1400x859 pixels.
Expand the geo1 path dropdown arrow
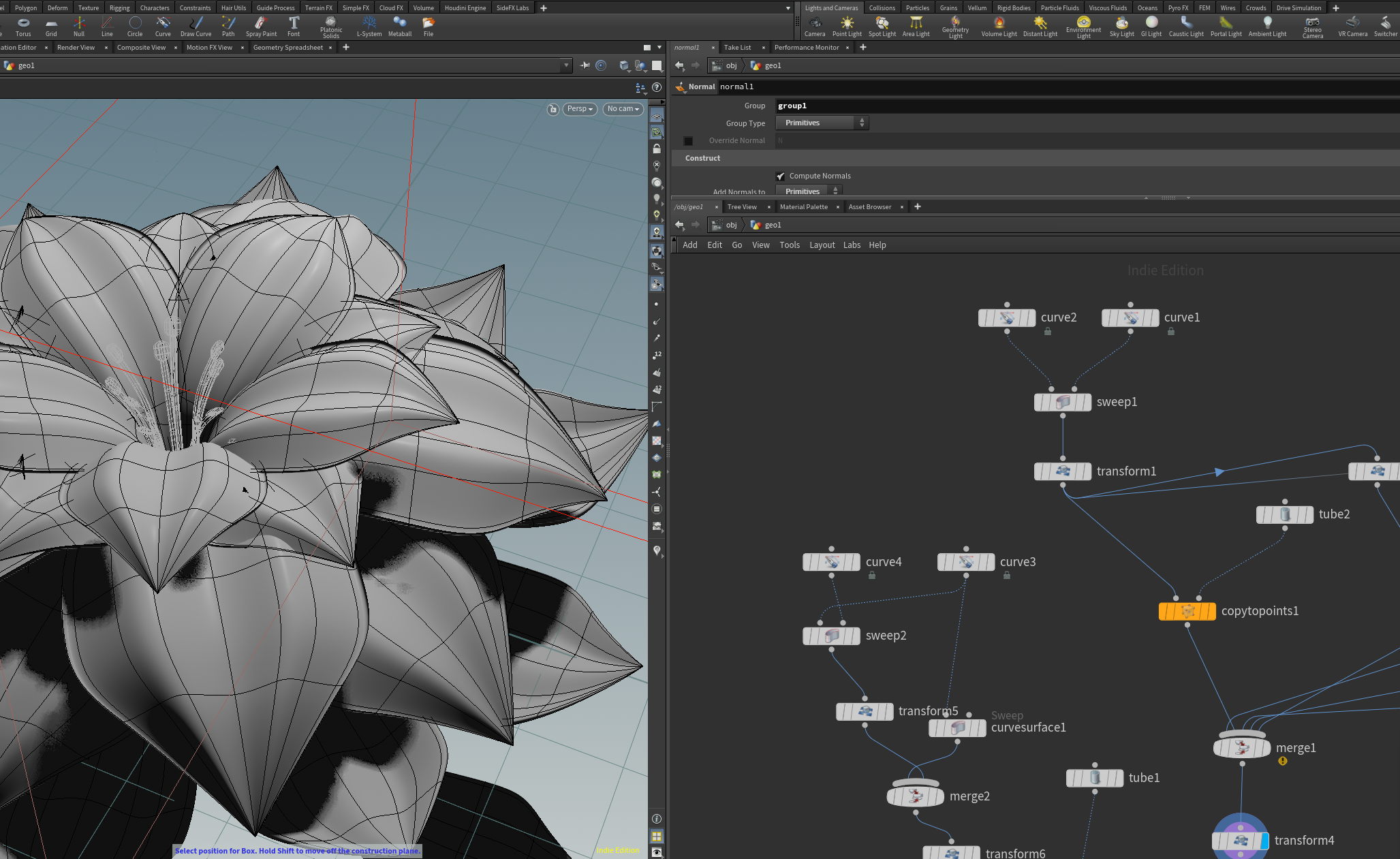(566, 65)
